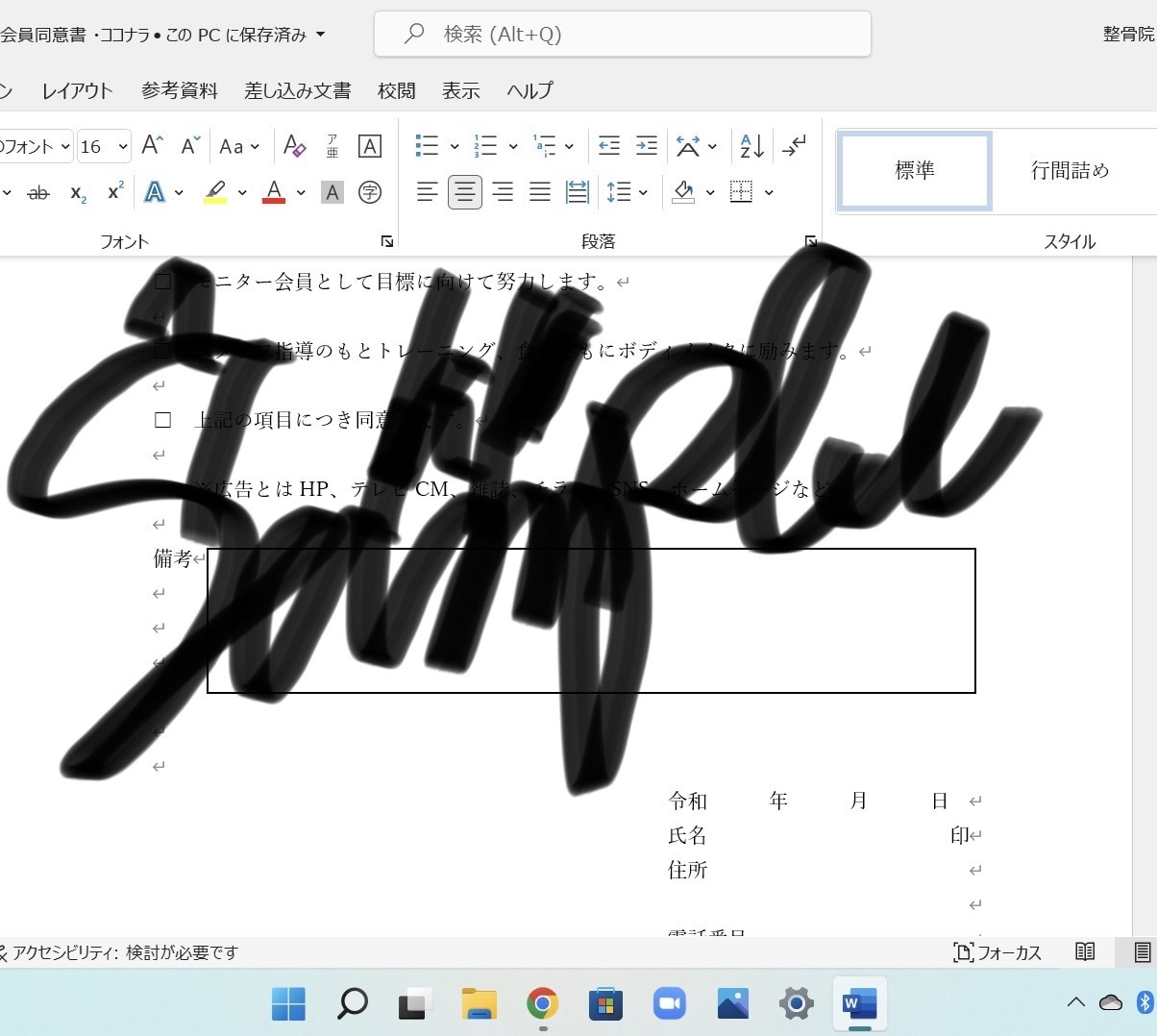Image resolution: width=1157 pixels, height=1036 pixels.
Task: Open the font name combo box
Action: tap(36, 146)
